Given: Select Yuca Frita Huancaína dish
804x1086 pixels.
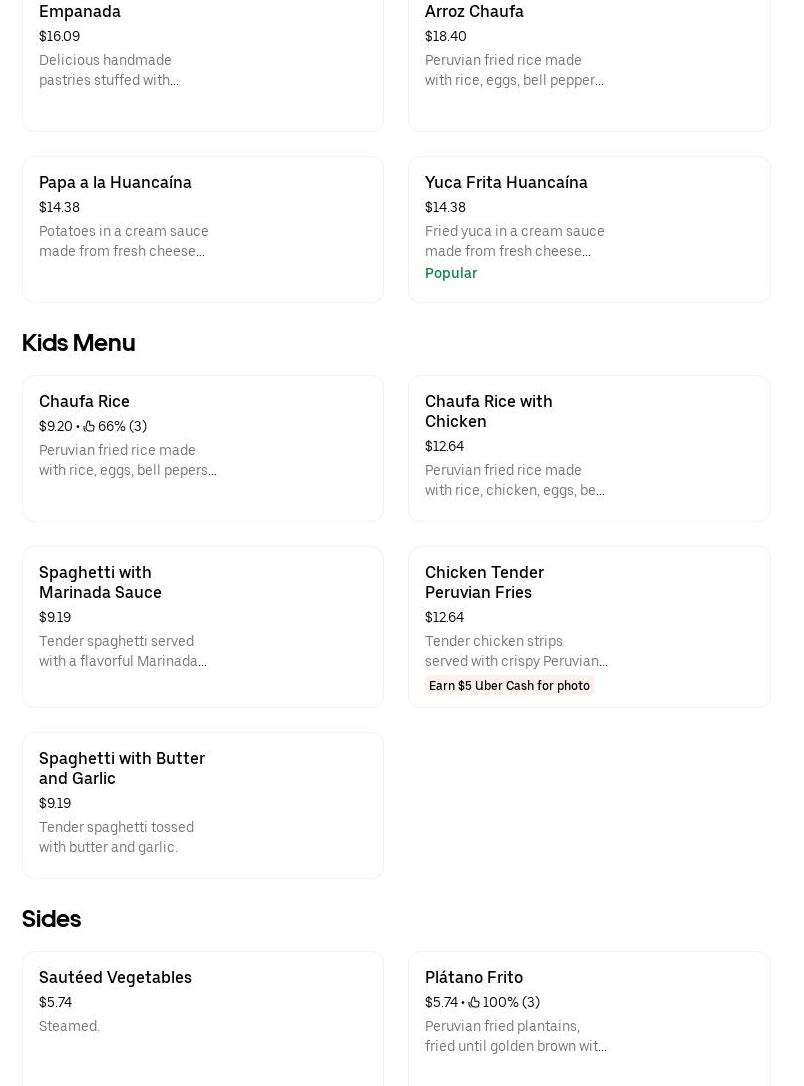Looking at the screenshot, I should point(506,182).
